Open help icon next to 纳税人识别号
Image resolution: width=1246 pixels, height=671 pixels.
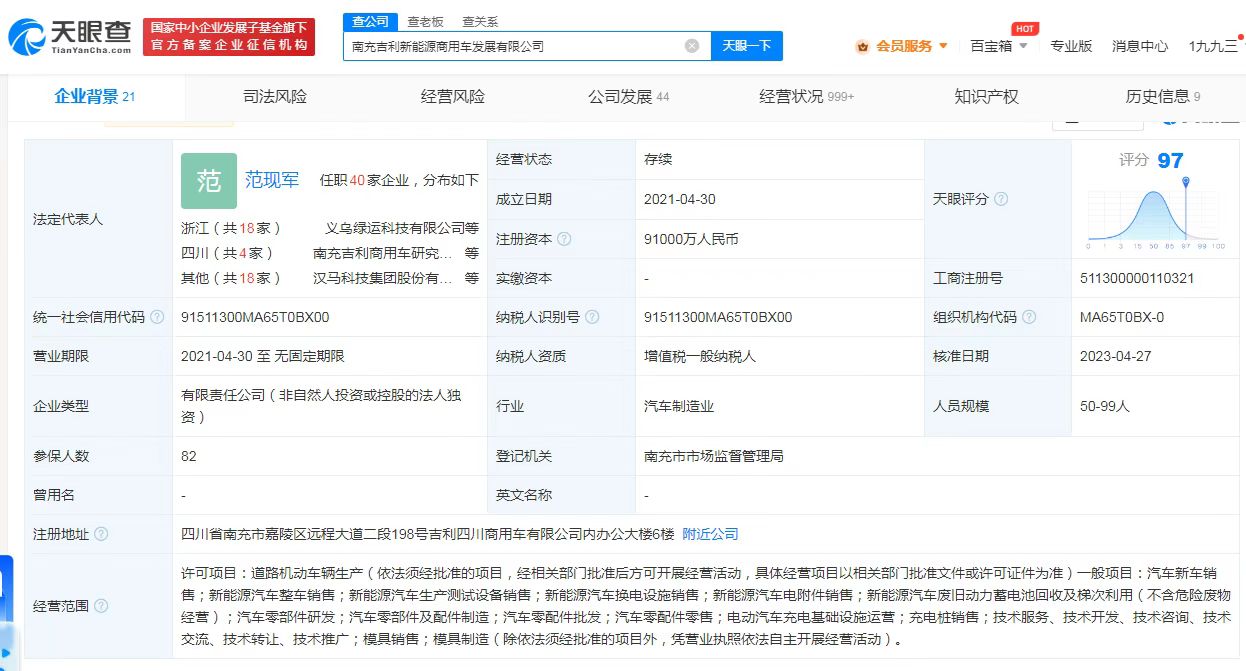[592, 317]
